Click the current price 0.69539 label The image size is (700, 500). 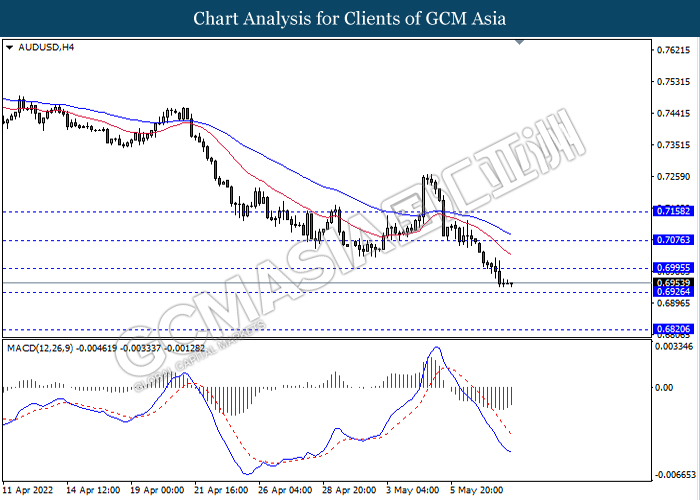click(673, 283)
